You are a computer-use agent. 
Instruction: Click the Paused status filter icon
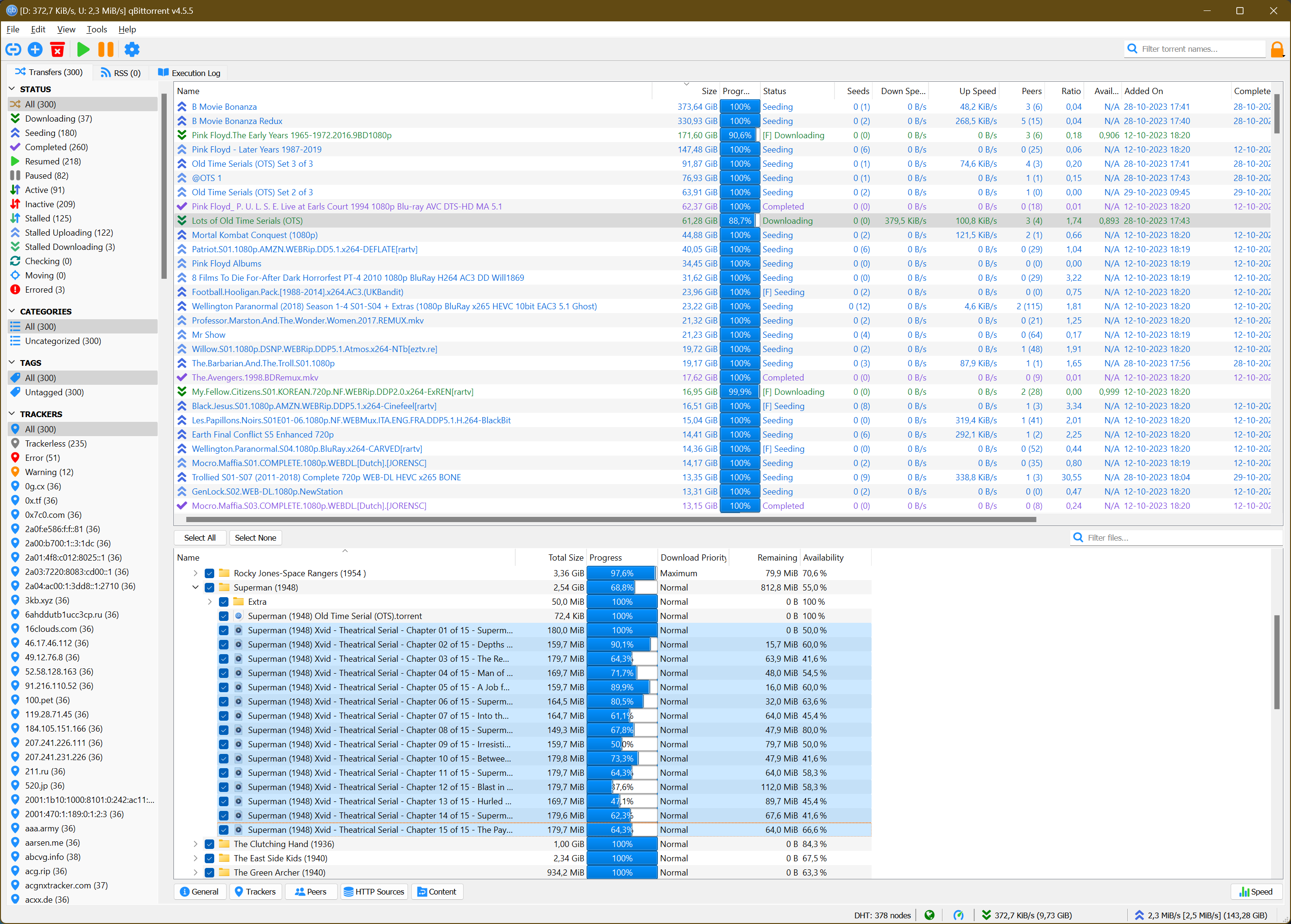[x=15, y=176]
